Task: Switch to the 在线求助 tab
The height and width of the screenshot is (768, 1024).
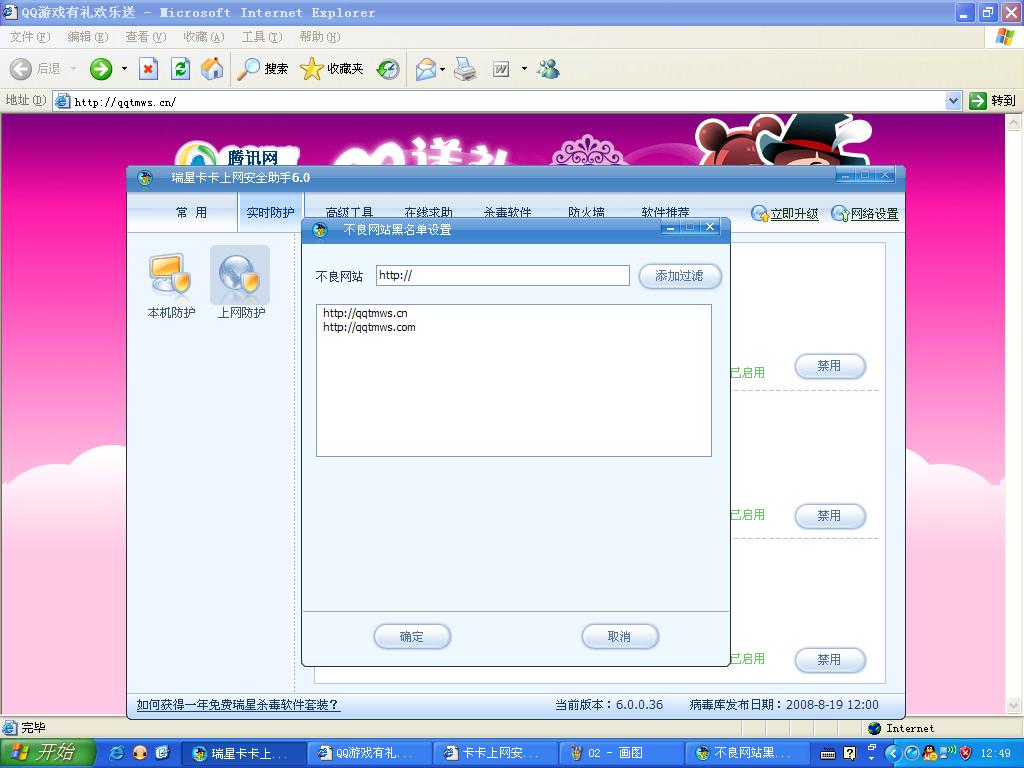Action: click(x=428, y=212)
